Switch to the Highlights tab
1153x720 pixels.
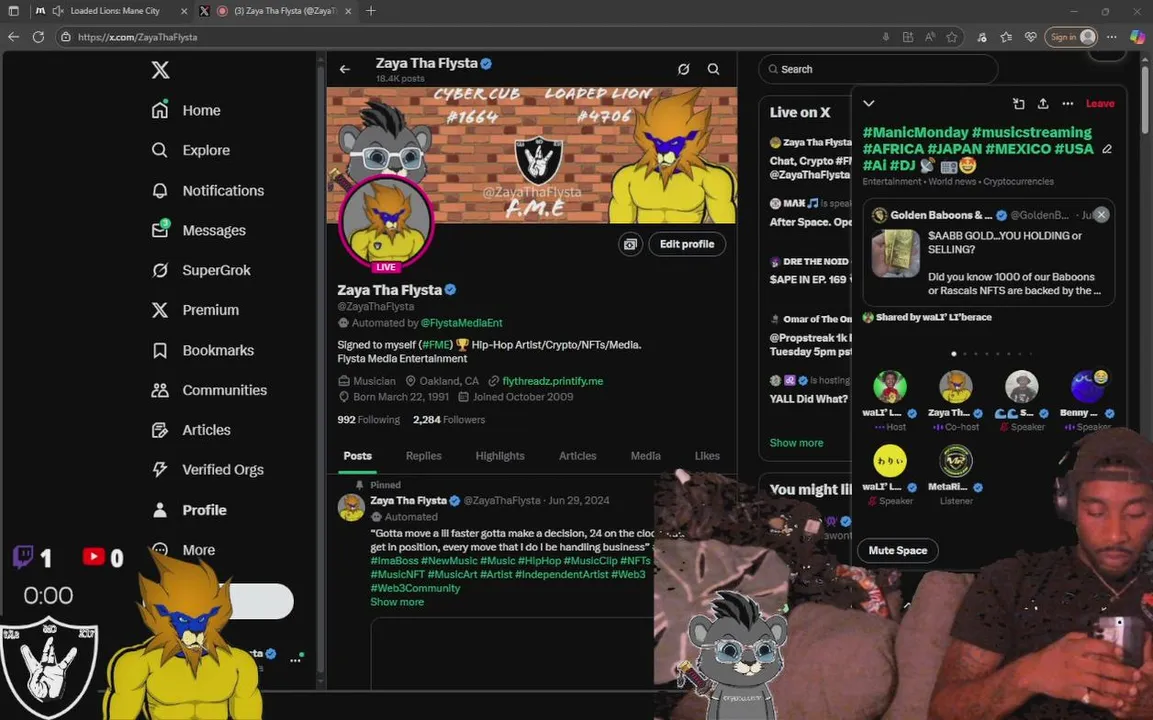(500, 456)
